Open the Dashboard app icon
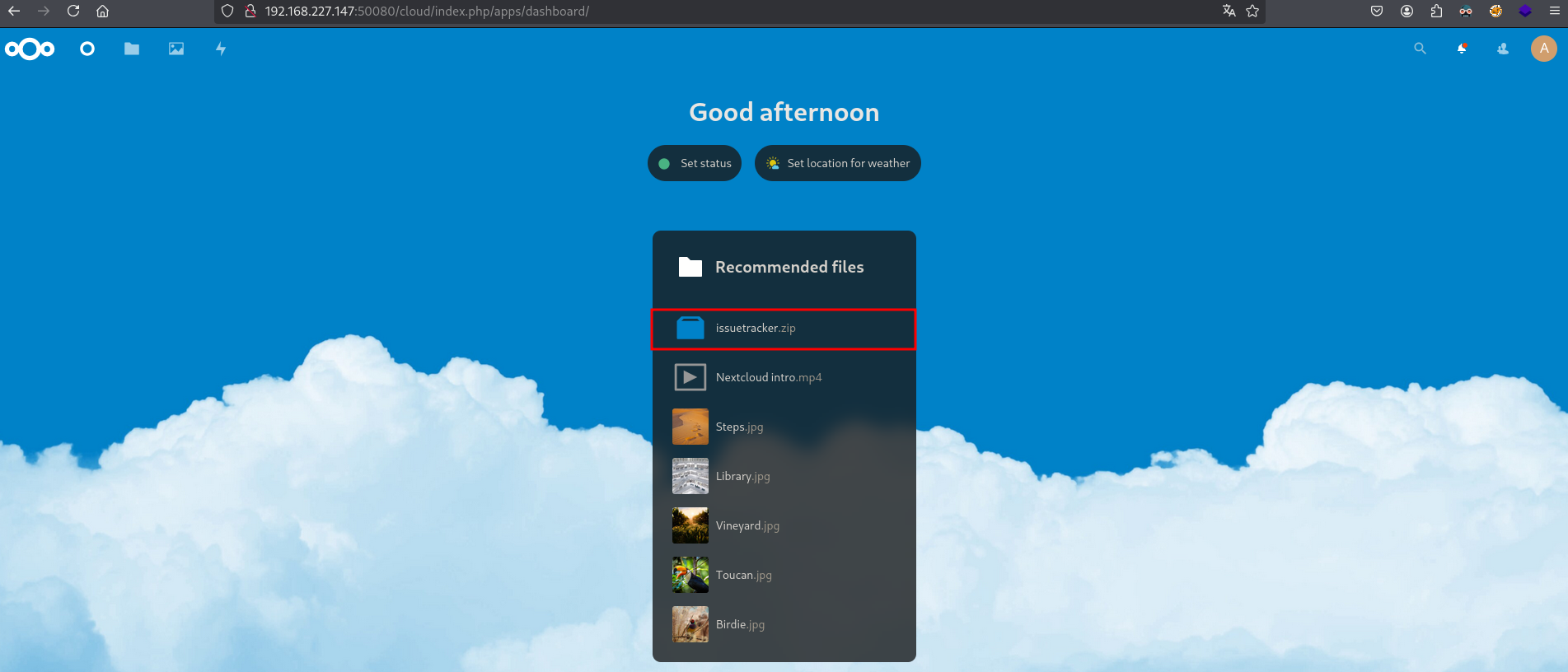This screenshot has width=1568, height=672. click(87, 49)
